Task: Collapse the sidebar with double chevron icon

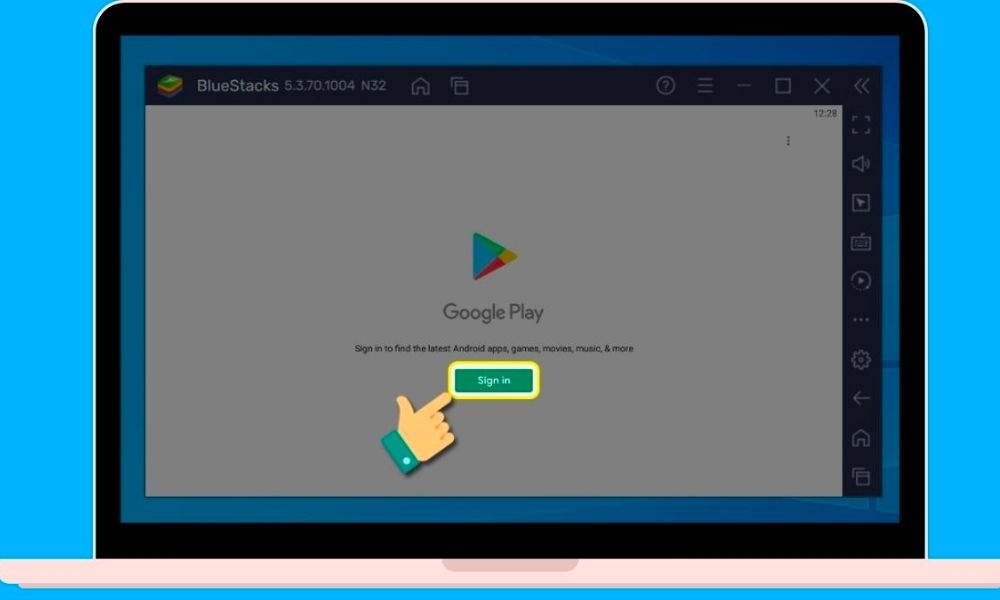Action: pyautogui.click(x=861, y=85)
